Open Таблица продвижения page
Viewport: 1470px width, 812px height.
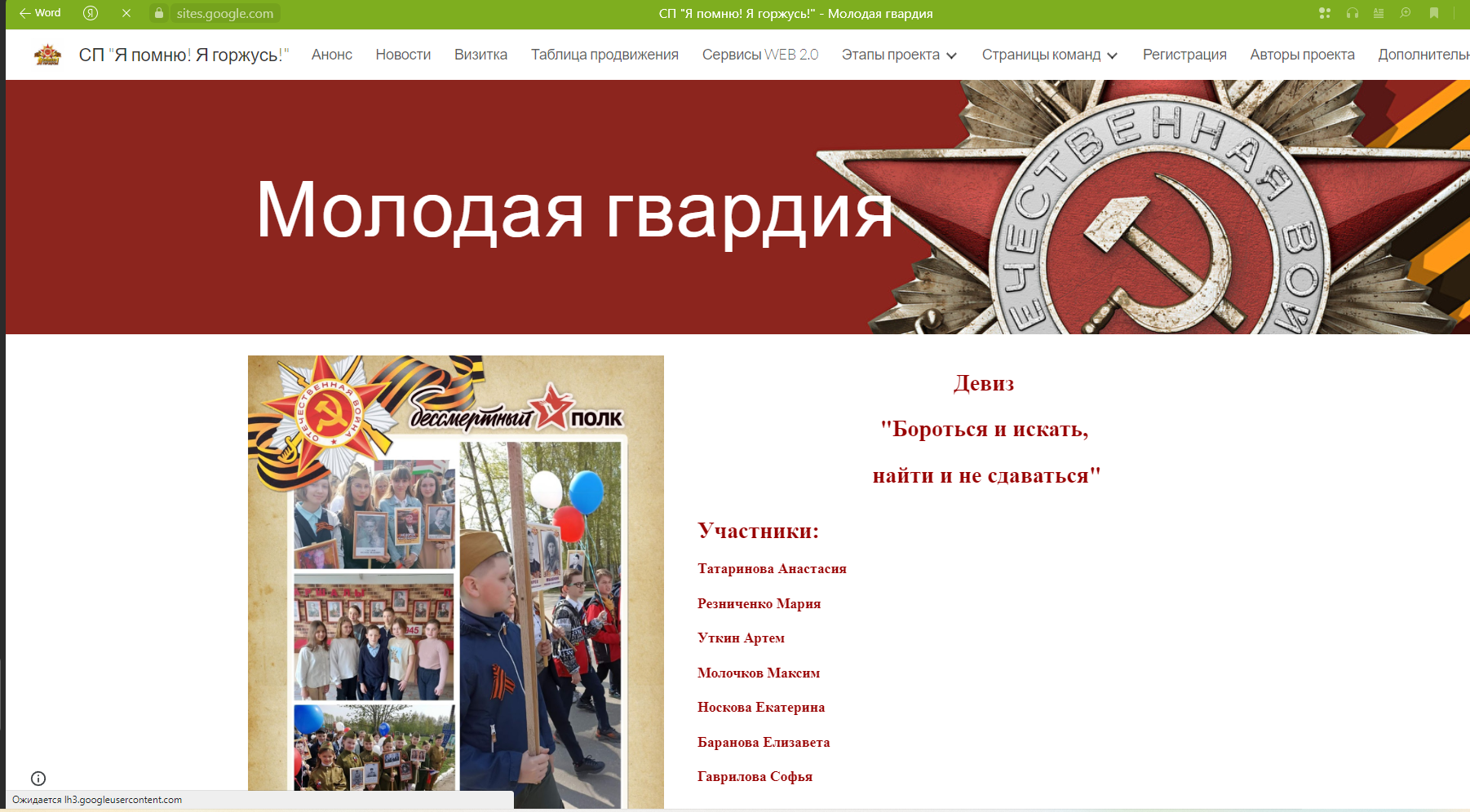click(604, 55)
